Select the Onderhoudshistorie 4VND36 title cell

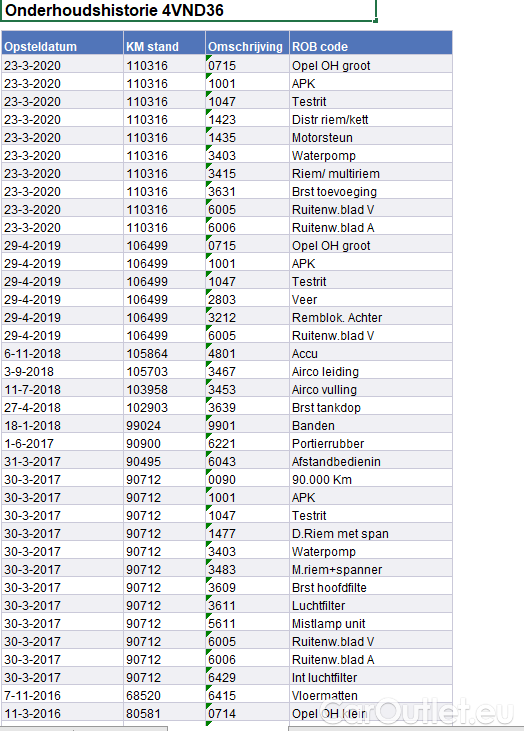[x=188, y=10]
